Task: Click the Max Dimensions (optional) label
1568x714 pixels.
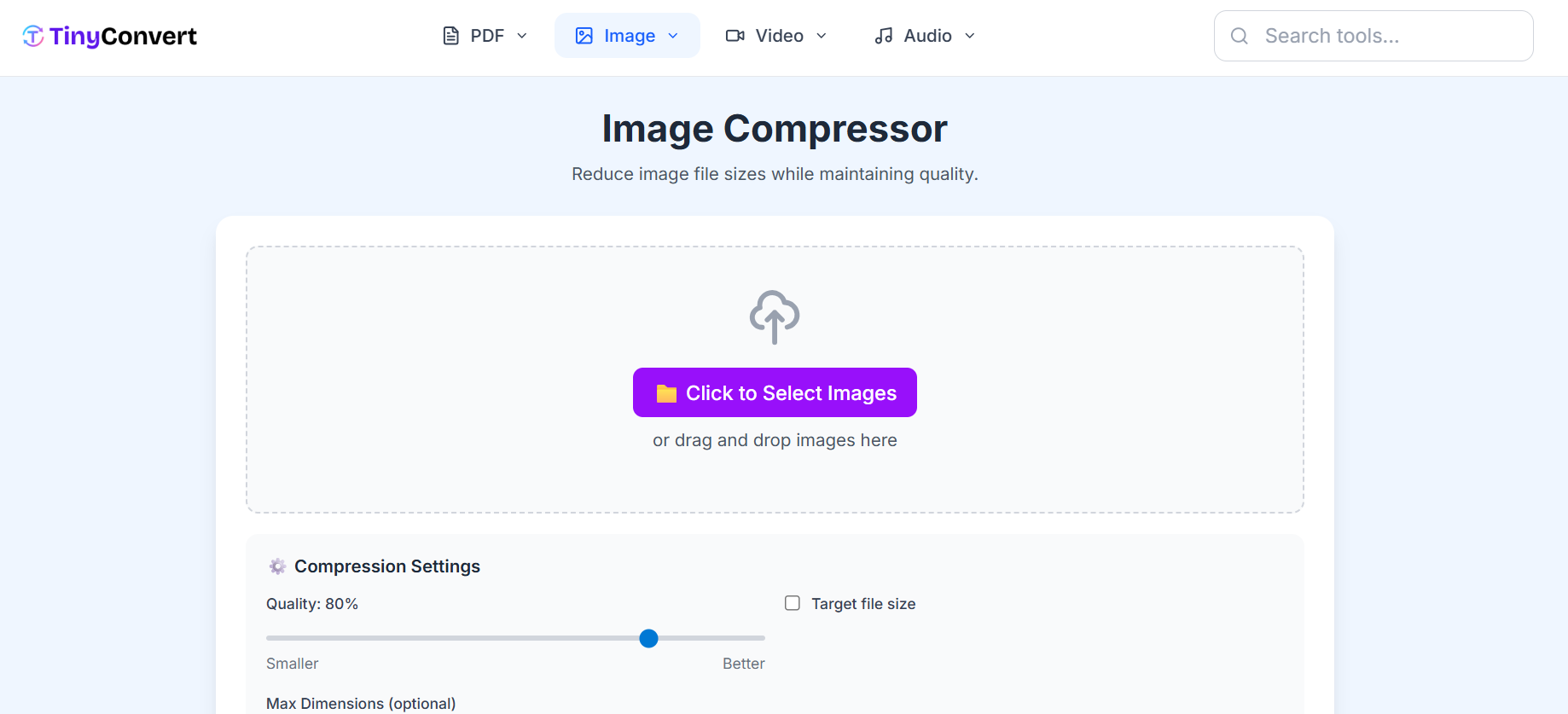Action: tap(361, 704)
